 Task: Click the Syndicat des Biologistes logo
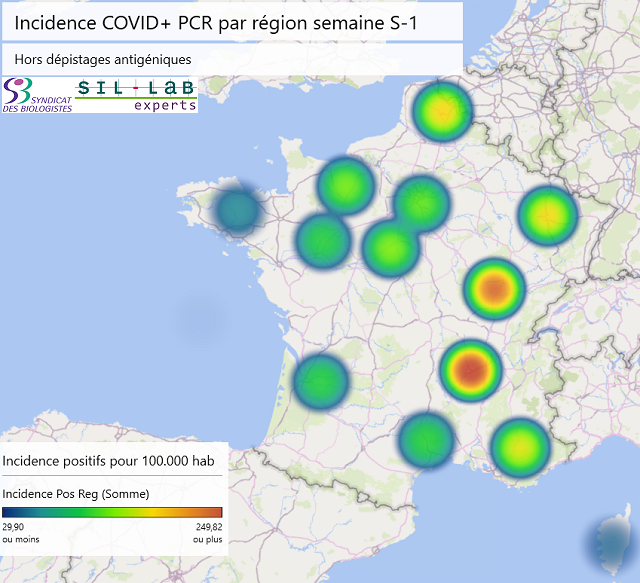[x=38, y=95]
